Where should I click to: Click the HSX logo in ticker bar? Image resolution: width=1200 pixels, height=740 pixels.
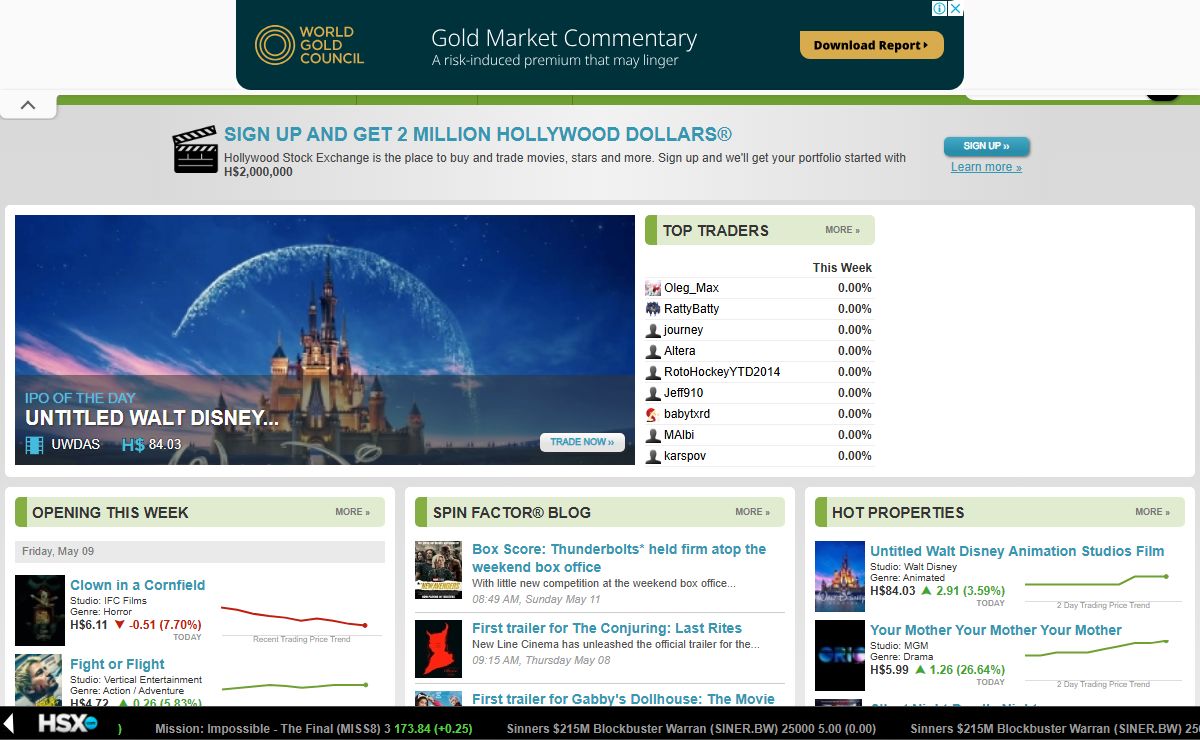pos(67,722)
